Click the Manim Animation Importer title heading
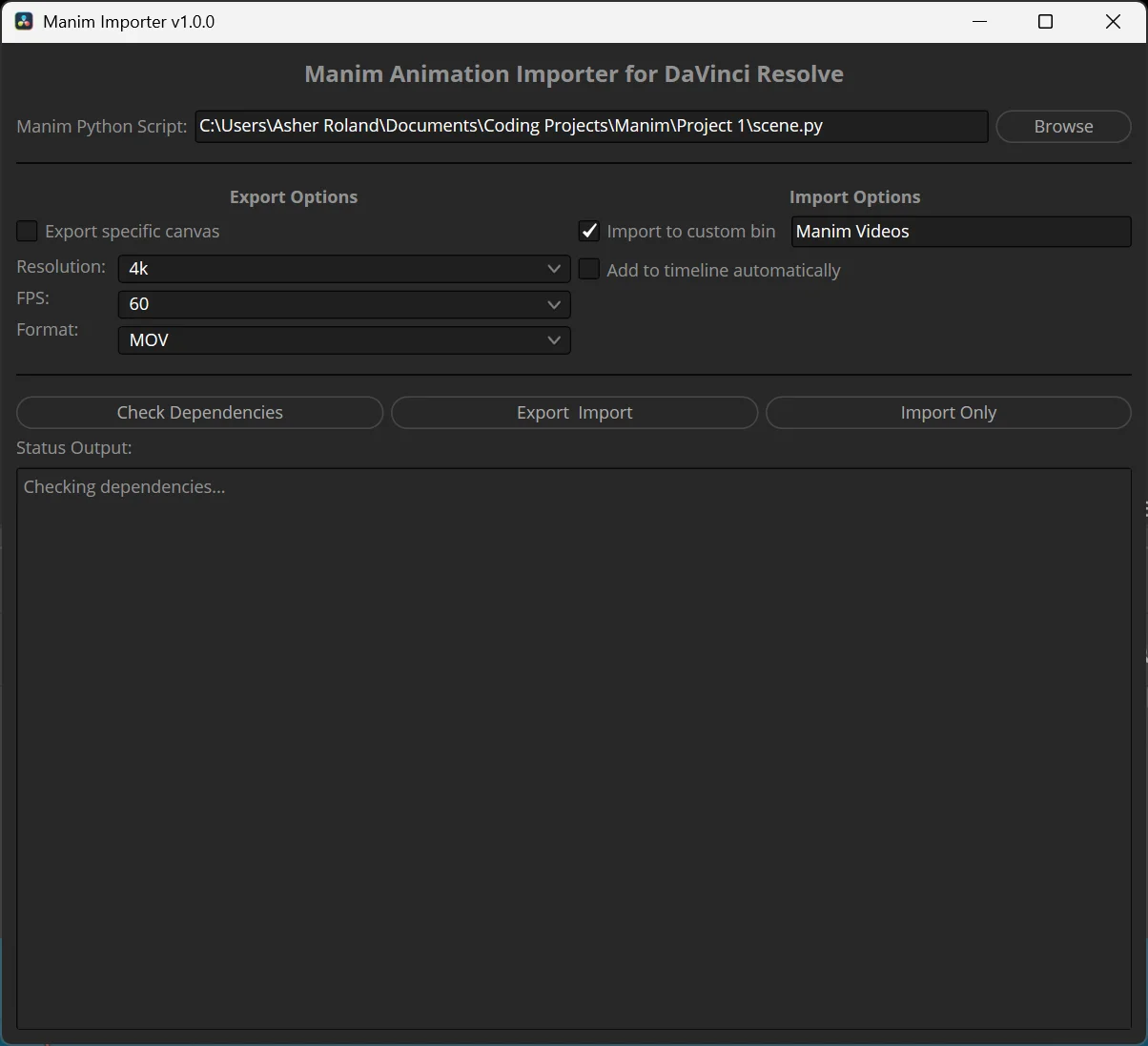This screenshot has height=1046, width=1148. 574,74
